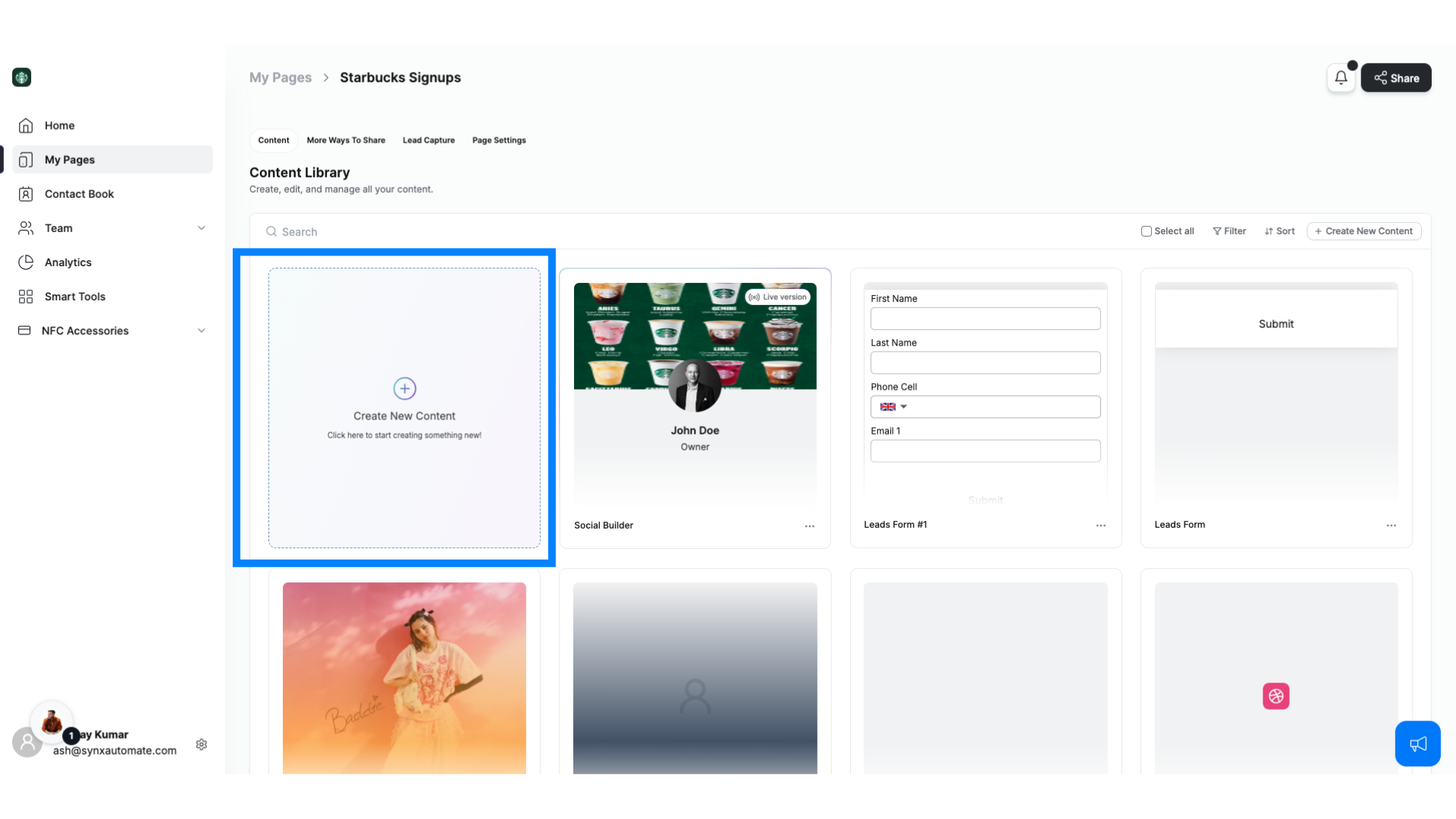The image size is (1456, 819).
Task: Click the Starbucks logo icon in sidebar
Action: point(21,77)
